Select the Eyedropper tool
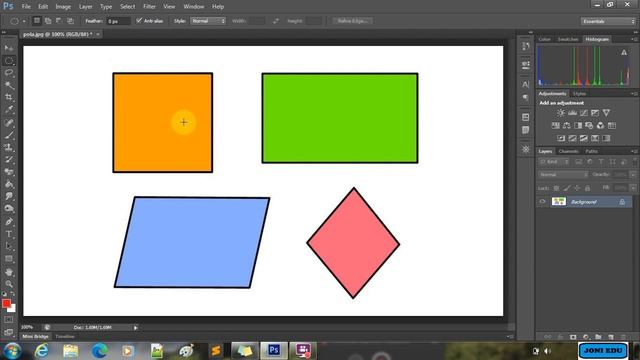This screenshot has width=640, height=360. click(9, 110)
